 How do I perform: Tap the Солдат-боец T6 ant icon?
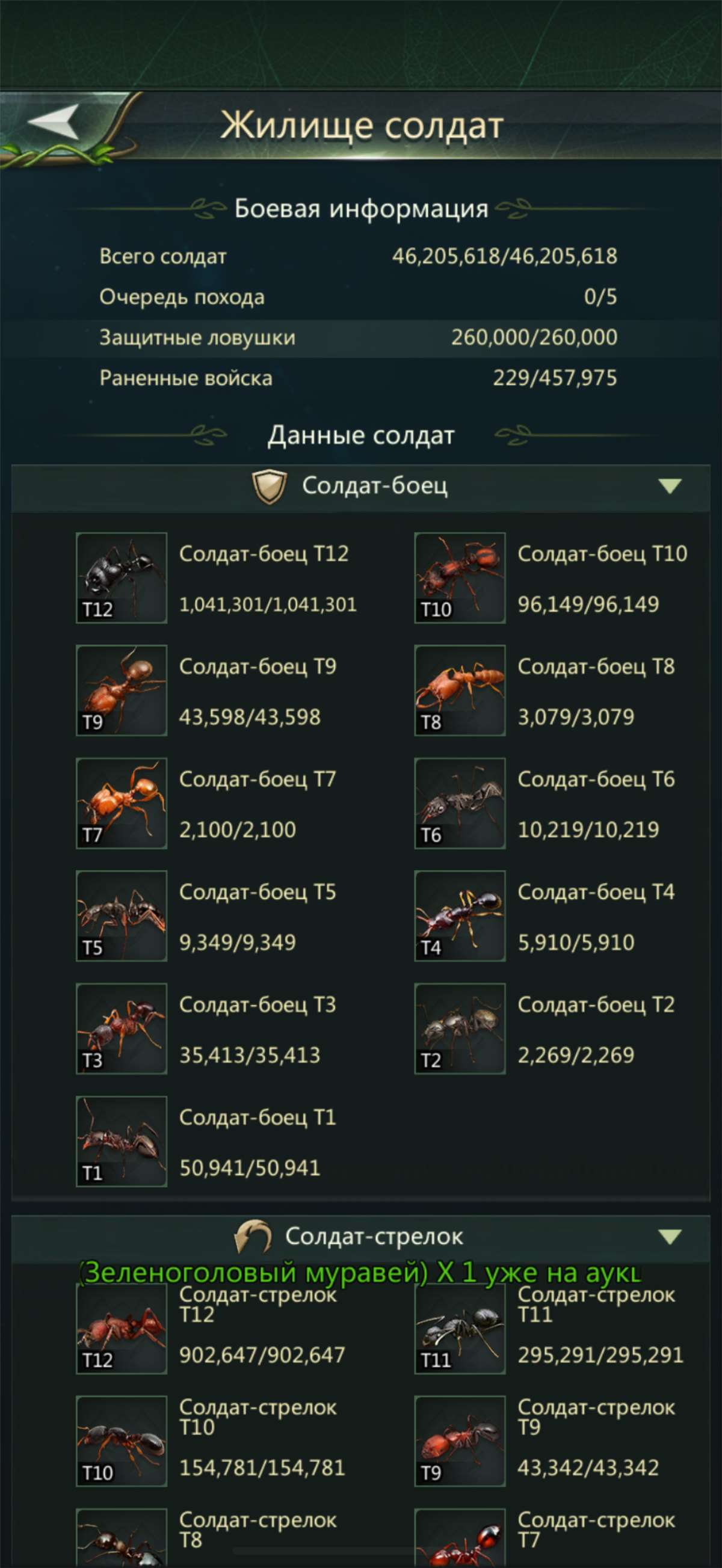coord(460,803)
